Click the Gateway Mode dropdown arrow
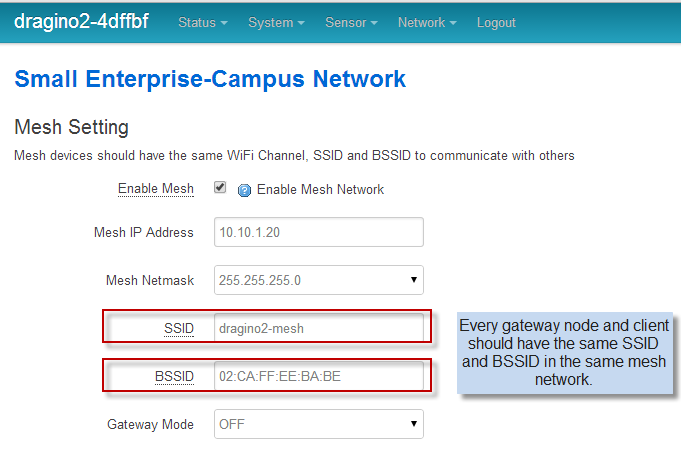 [414, 424]
